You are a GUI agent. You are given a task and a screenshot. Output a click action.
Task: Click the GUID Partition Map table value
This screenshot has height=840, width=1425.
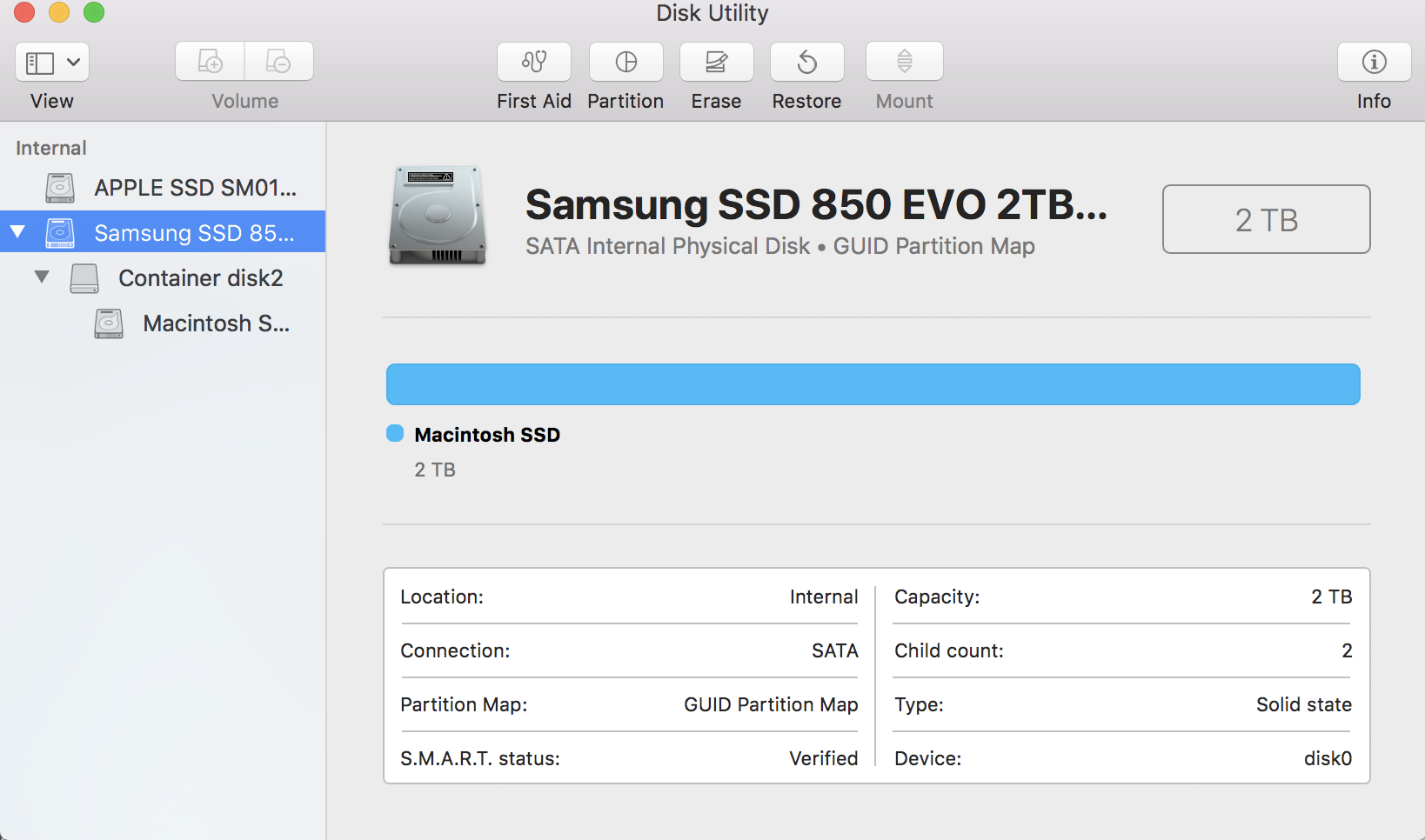771,704
